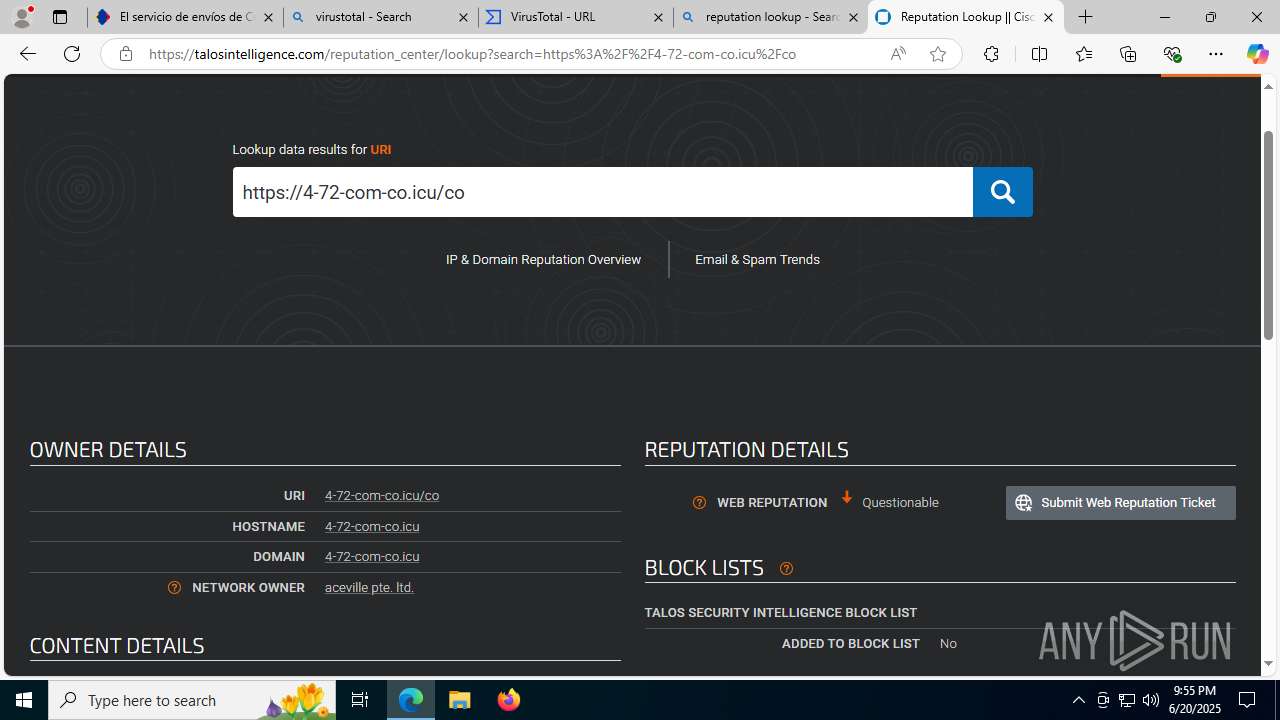Click the Questionable reputation text
The width and height of the screenshot is (1280, 720).
tap(900, 503)
